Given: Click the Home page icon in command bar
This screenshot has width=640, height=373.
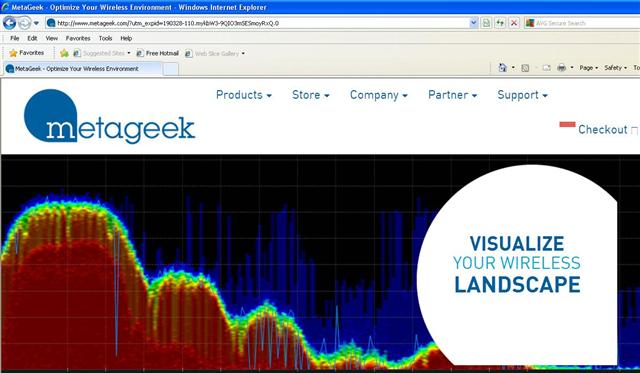Looking at the screenshot, I should point(502,68).
